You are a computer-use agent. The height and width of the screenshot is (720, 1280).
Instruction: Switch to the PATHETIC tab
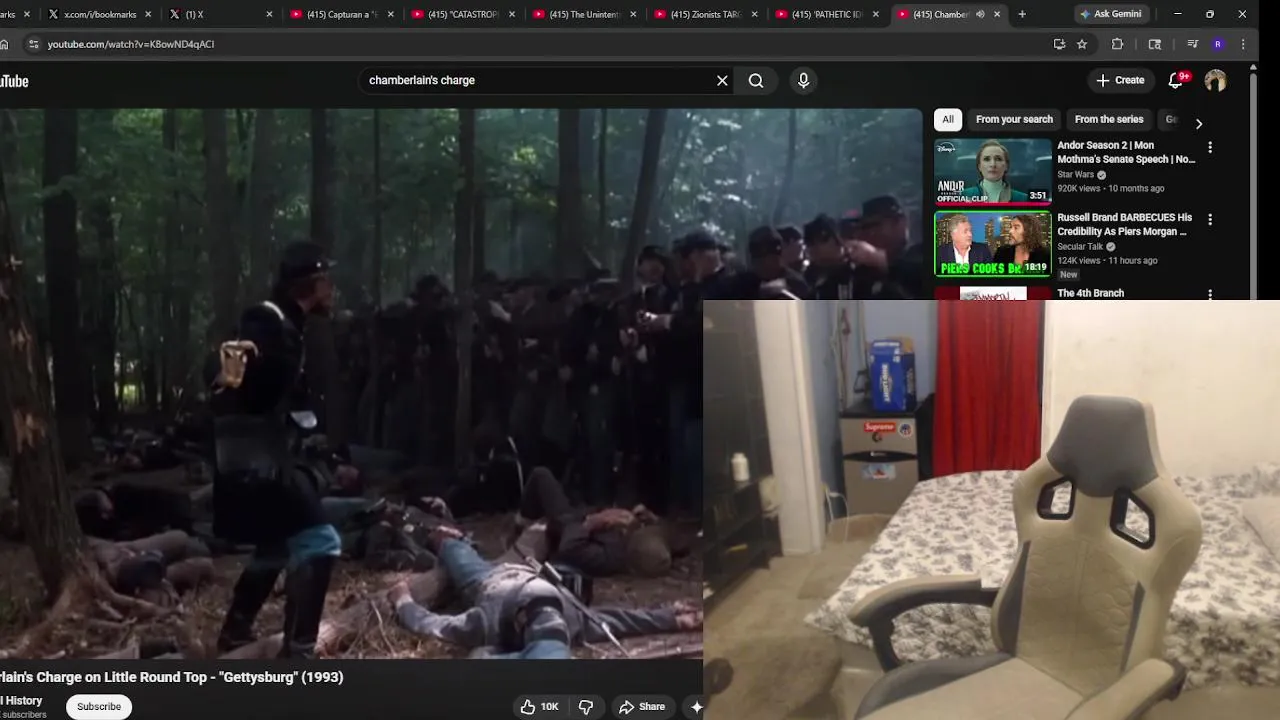[828, 14]
